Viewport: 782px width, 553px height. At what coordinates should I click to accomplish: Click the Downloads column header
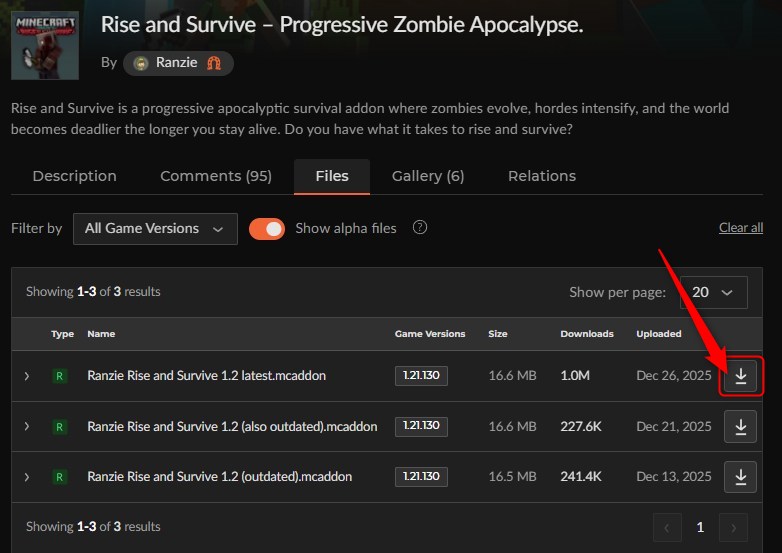587,334
